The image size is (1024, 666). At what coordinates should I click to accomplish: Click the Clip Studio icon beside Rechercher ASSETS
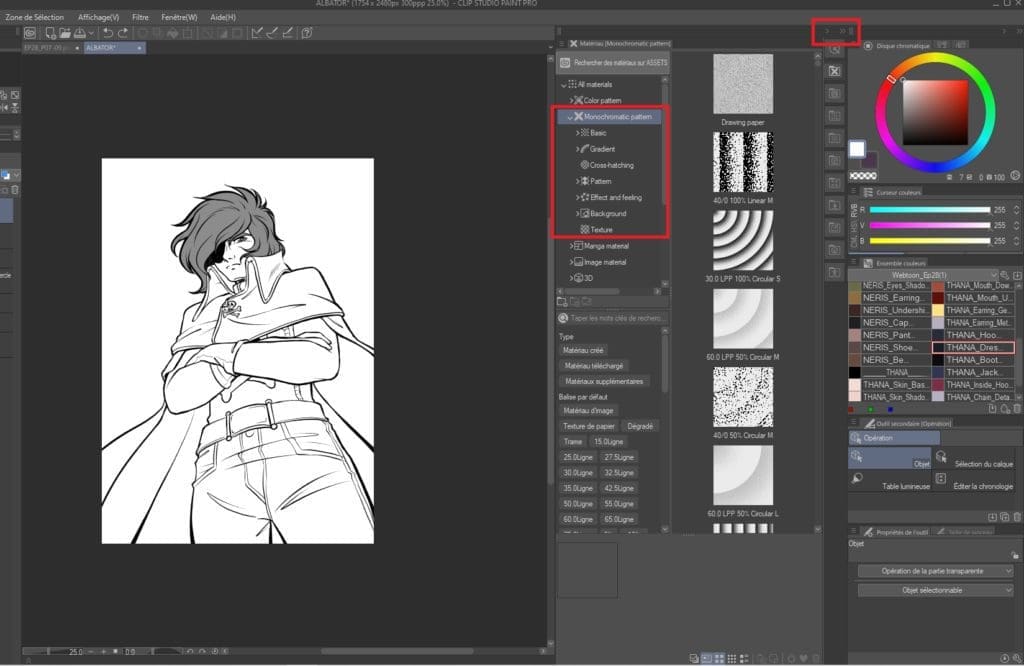coord(566,63)
